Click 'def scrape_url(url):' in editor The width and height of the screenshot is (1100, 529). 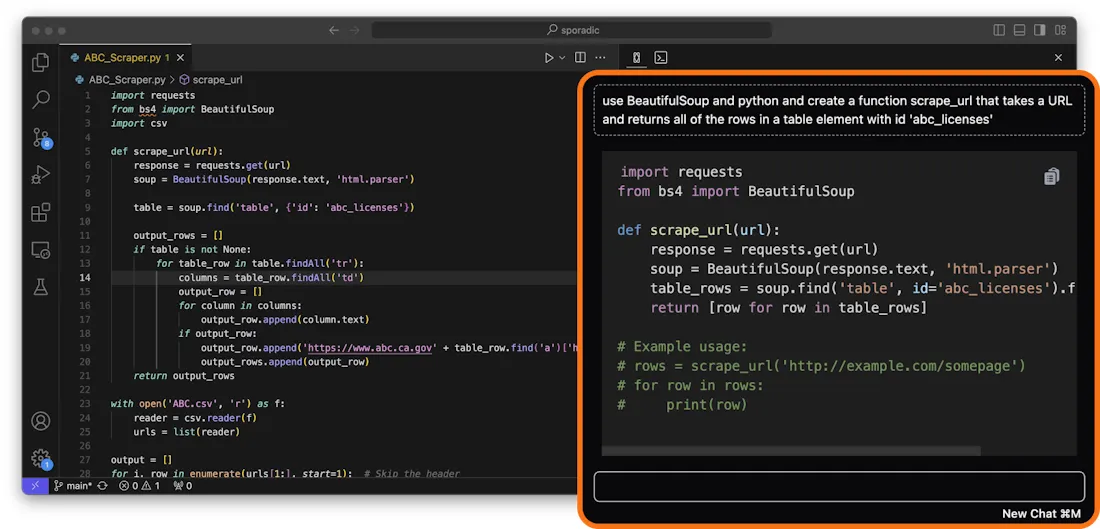[167, 151]
